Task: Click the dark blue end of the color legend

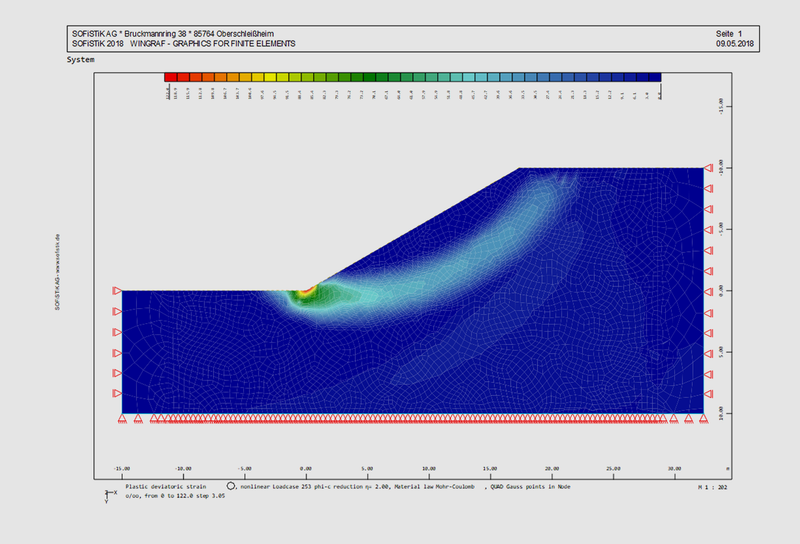Action: coord(653,77)
